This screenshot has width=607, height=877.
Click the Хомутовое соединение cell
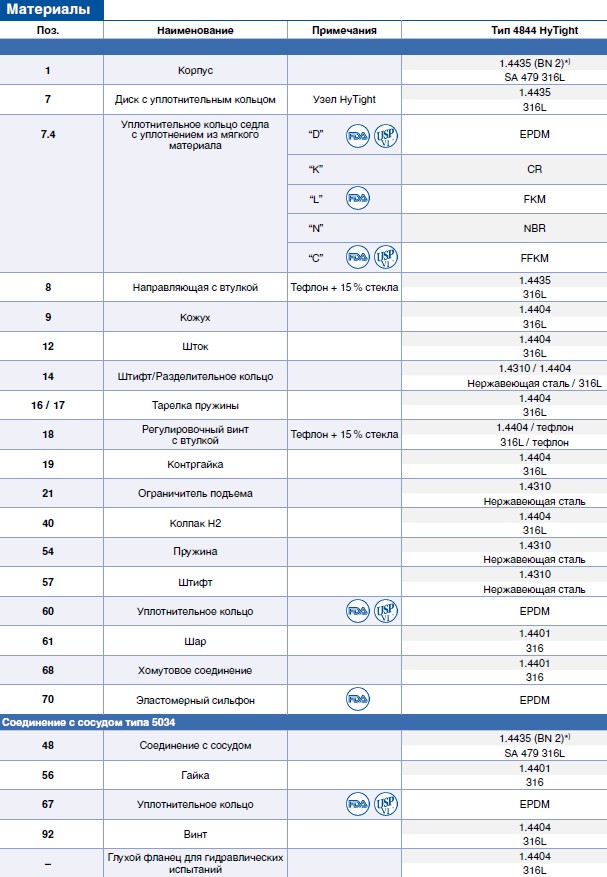[x=195, y=670]
